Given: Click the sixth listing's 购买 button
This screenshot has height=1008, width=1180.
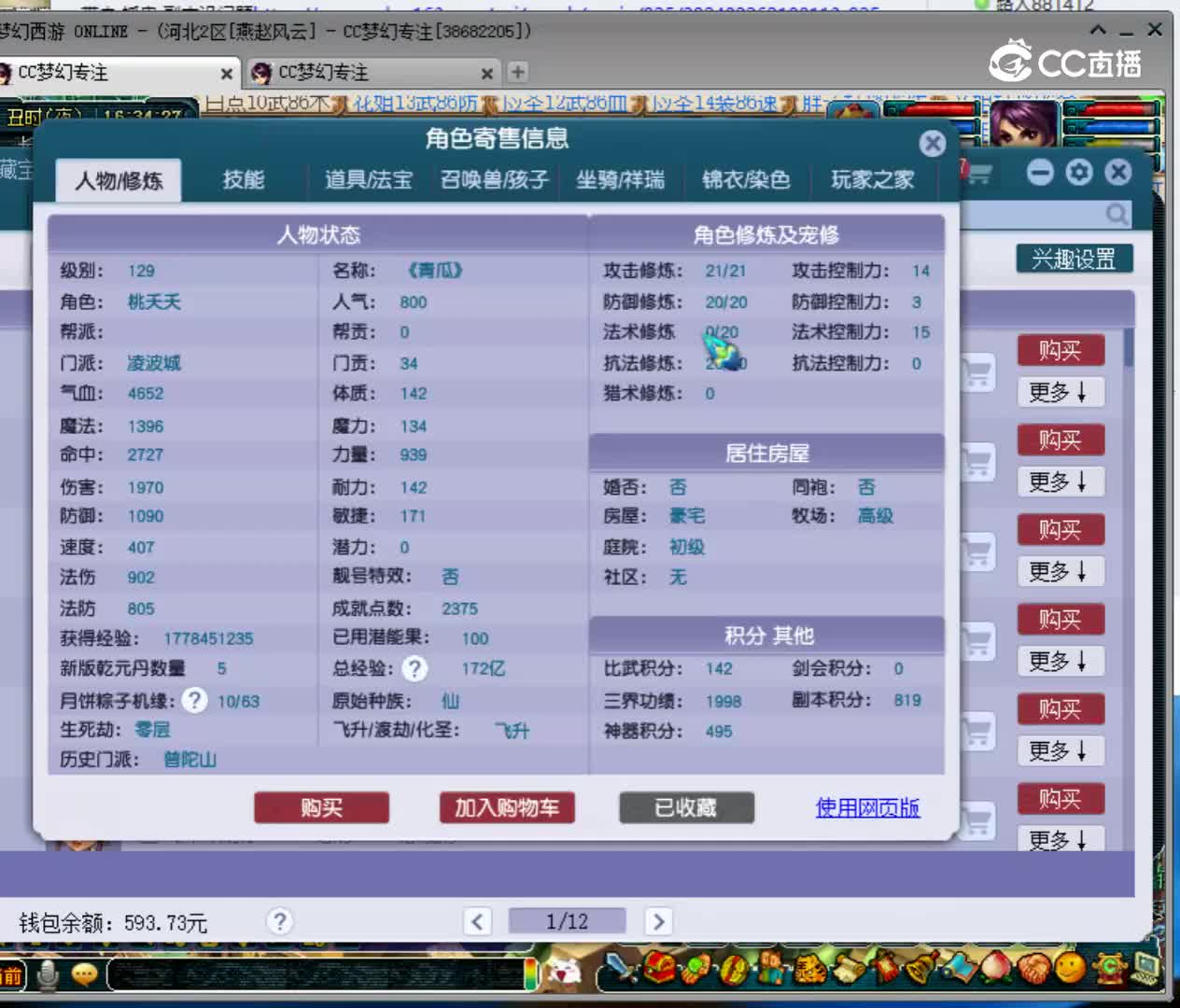Looking at the screenshot, I should 1061,798.
